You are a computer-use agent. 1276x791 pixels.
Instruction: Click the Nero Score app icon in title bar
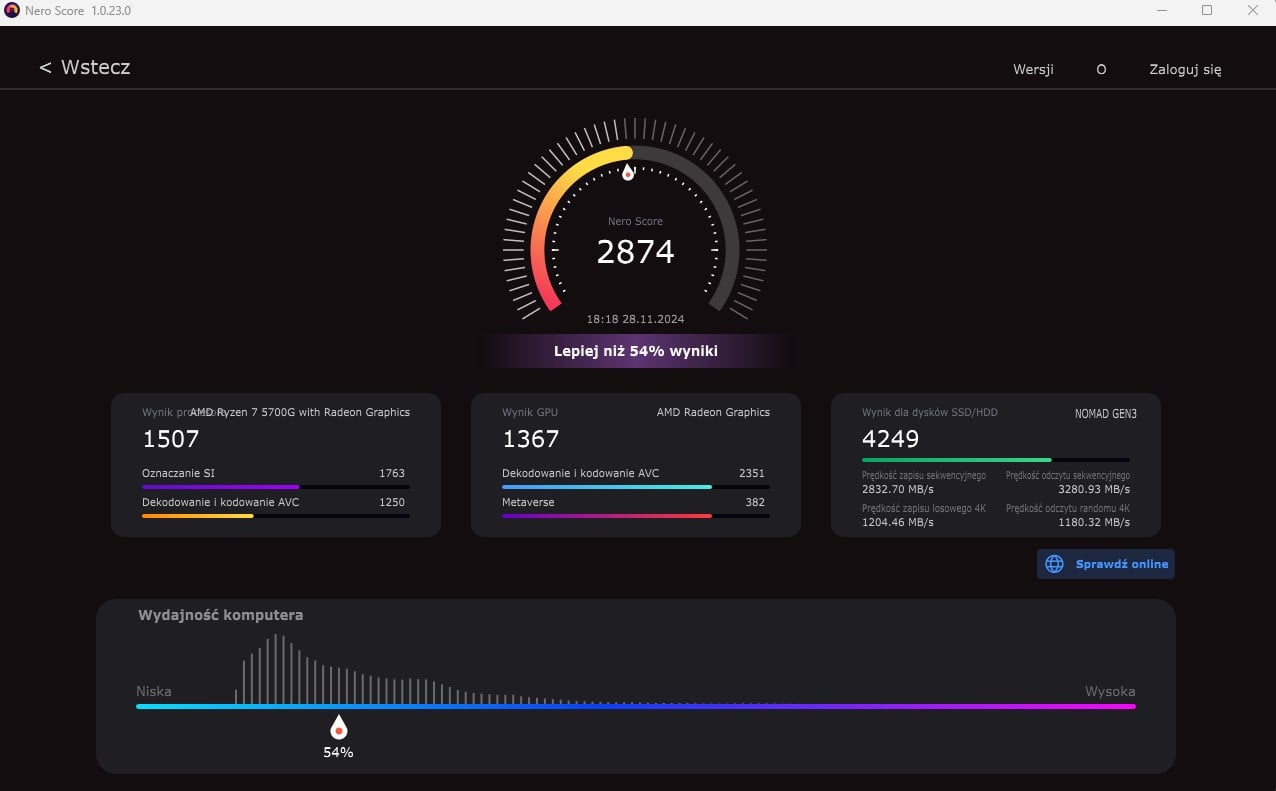coord(12,11)
